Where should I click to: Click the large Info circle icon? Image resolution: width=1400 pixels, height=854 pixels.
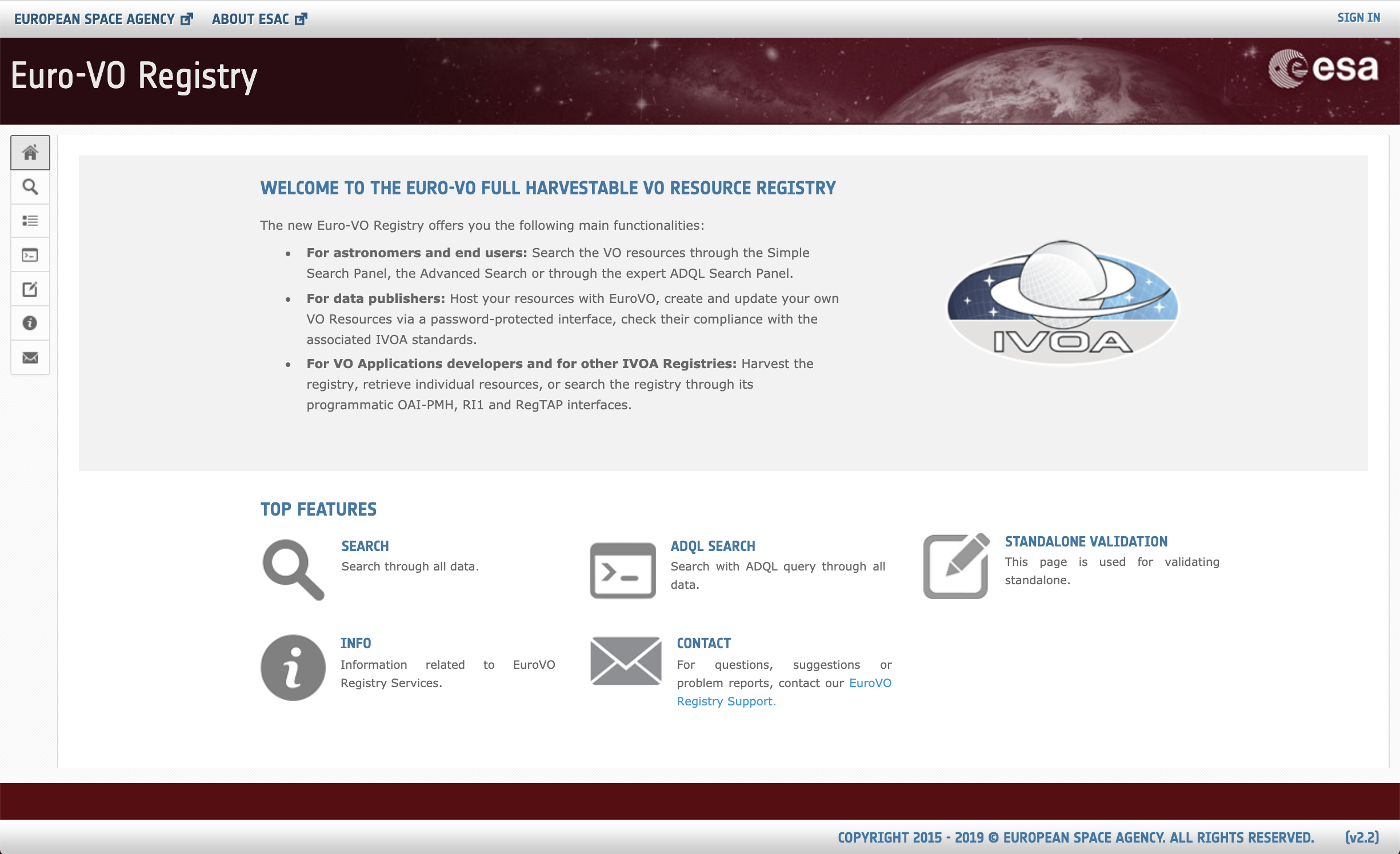(293, 668)
